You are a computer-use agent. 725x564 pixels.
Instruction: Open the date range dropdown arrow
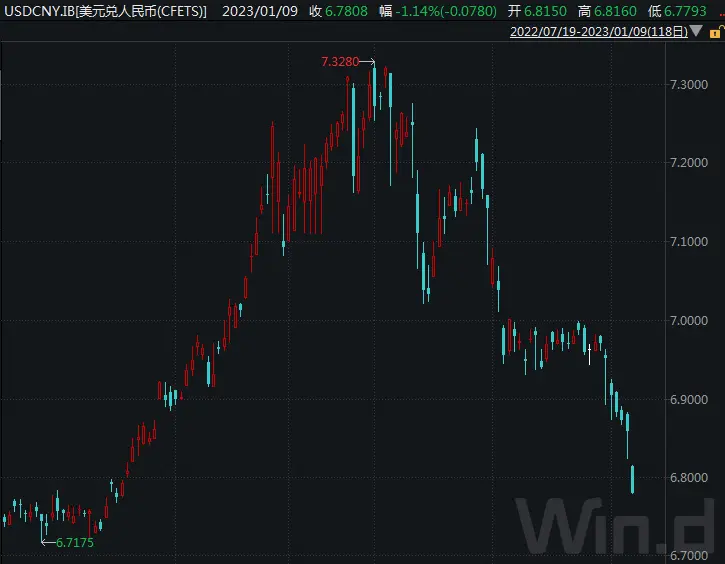(696, 31)
